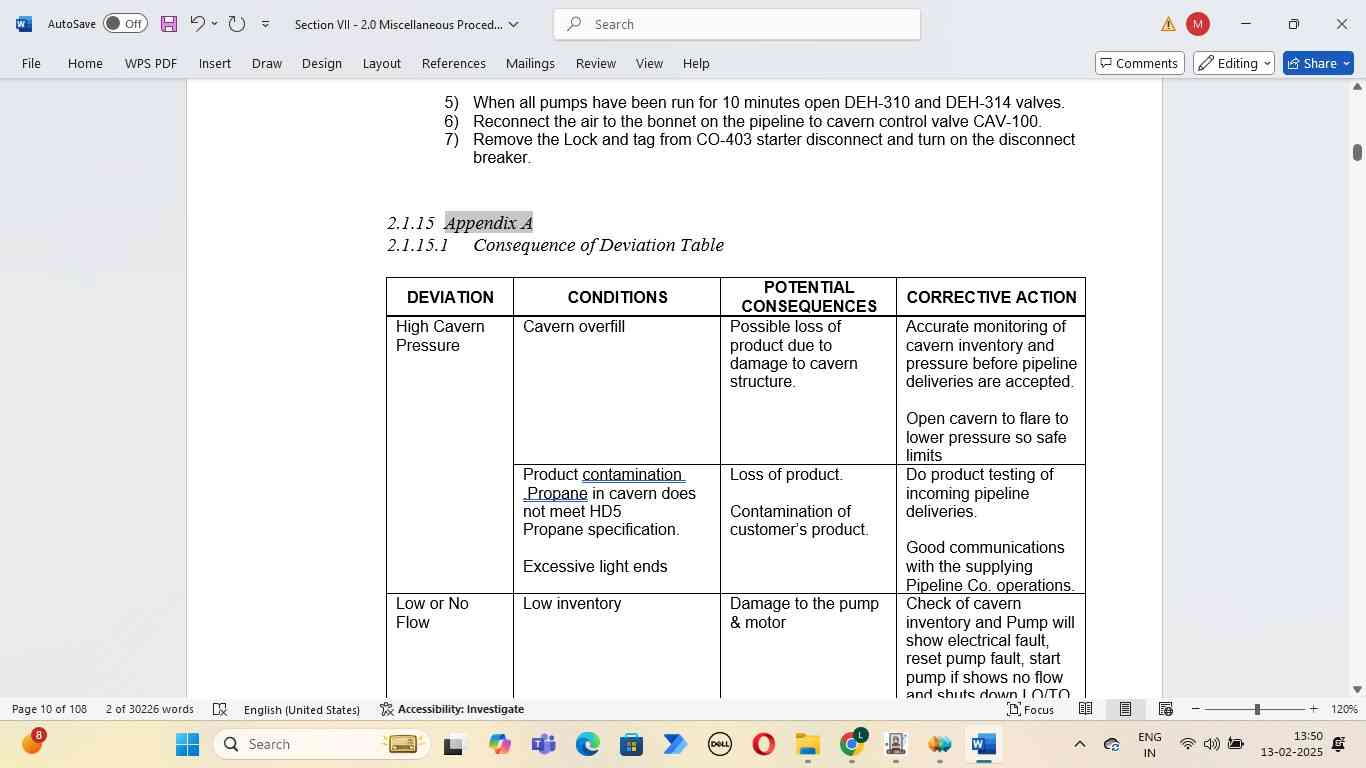Viewport: 1366px width, 768px height.
Task: Click the 120% zoom level
Action: (1345, 709)
